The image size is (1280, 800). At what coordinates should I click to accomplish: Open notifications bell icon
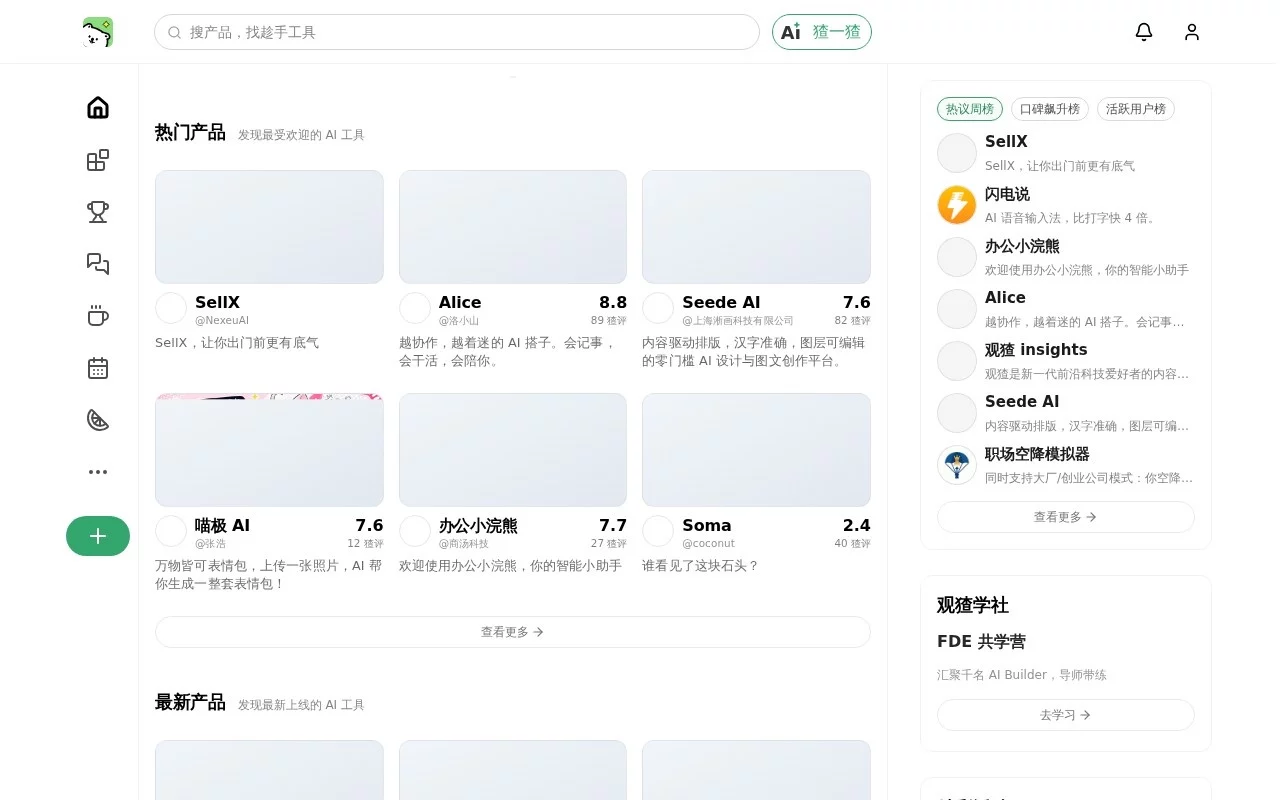(1144, 32)
